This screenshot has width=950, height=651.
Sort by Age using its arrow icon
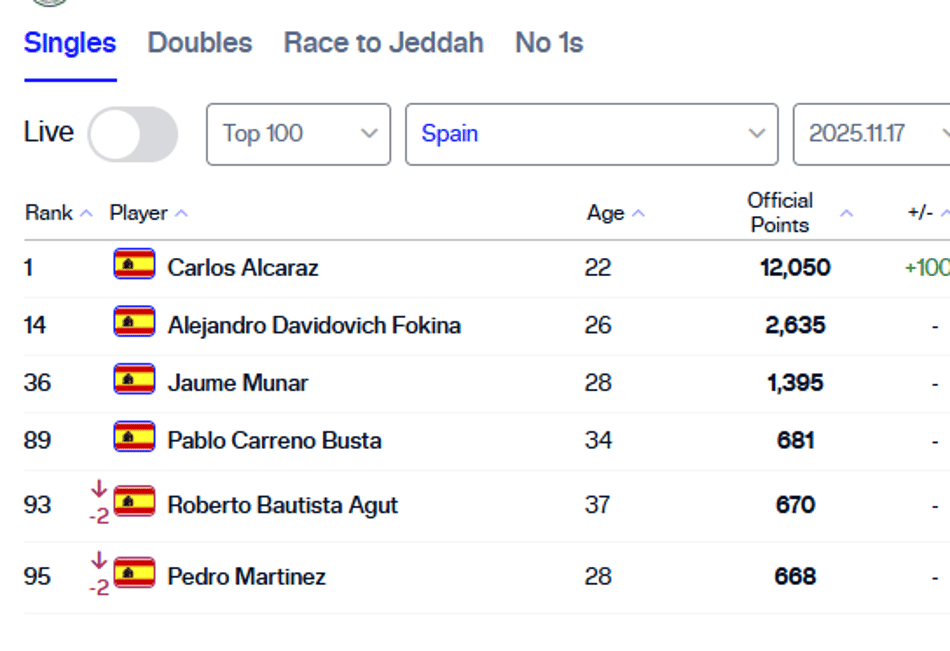click(x=639, y=213)
